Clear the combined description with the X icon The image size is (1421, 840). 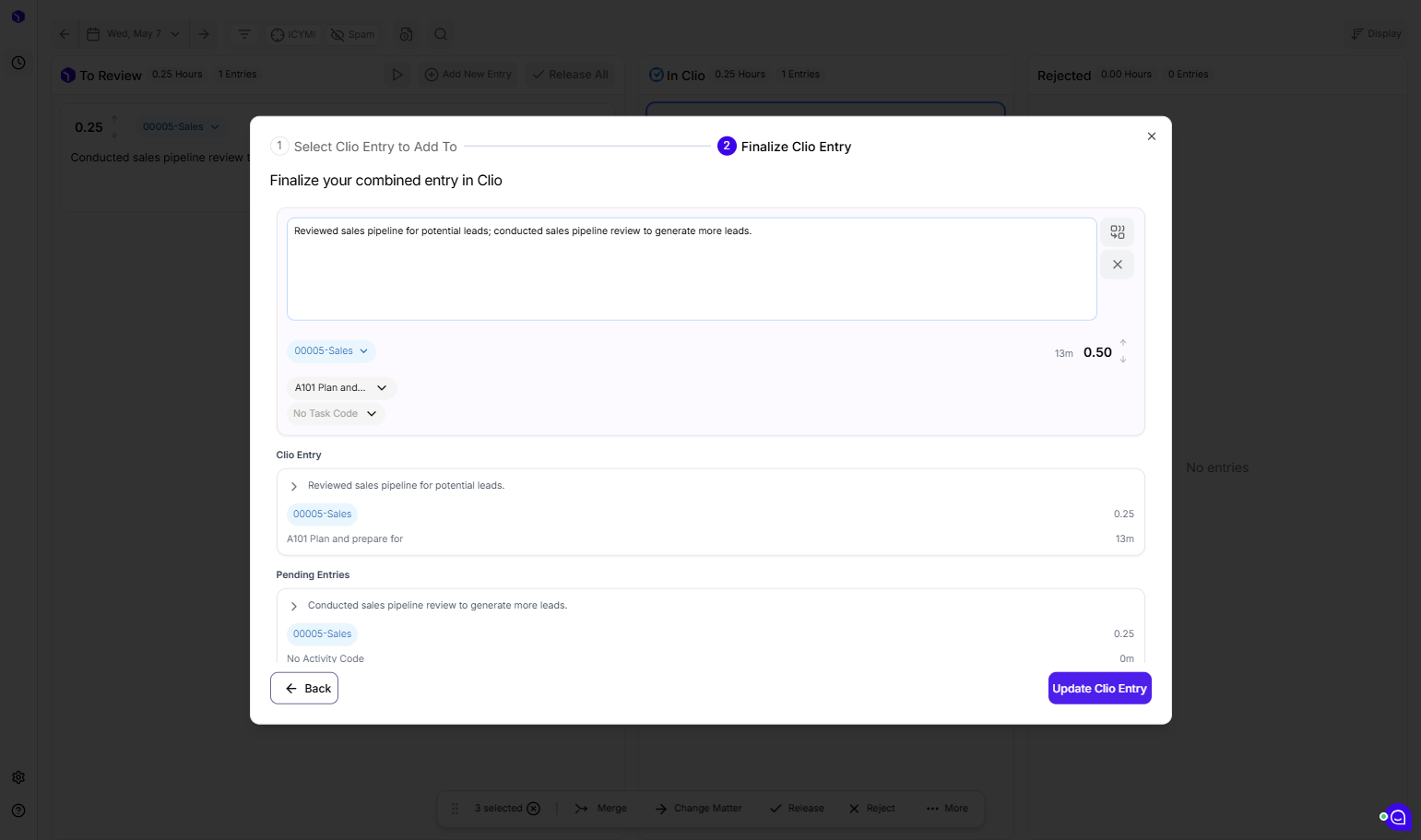pyautogui.click(x=1117, y=265)
